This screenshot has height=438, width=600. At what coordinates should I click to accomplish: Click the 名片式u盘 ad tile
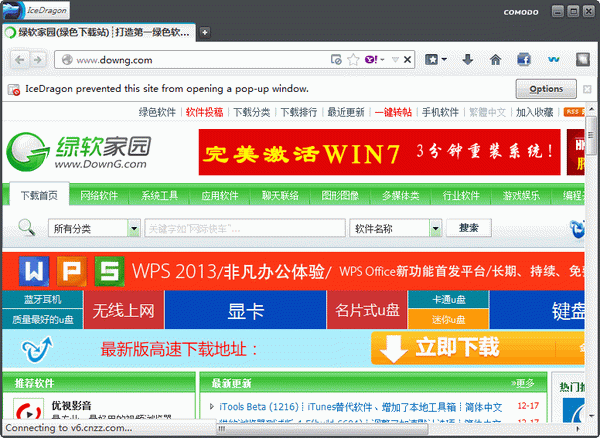click(x=367, y=310)
